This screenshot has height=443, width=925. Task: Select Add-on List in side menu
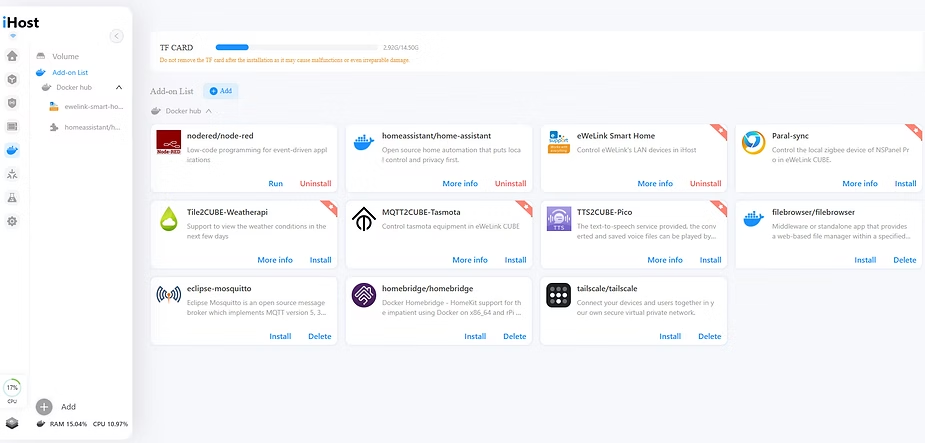70,72
